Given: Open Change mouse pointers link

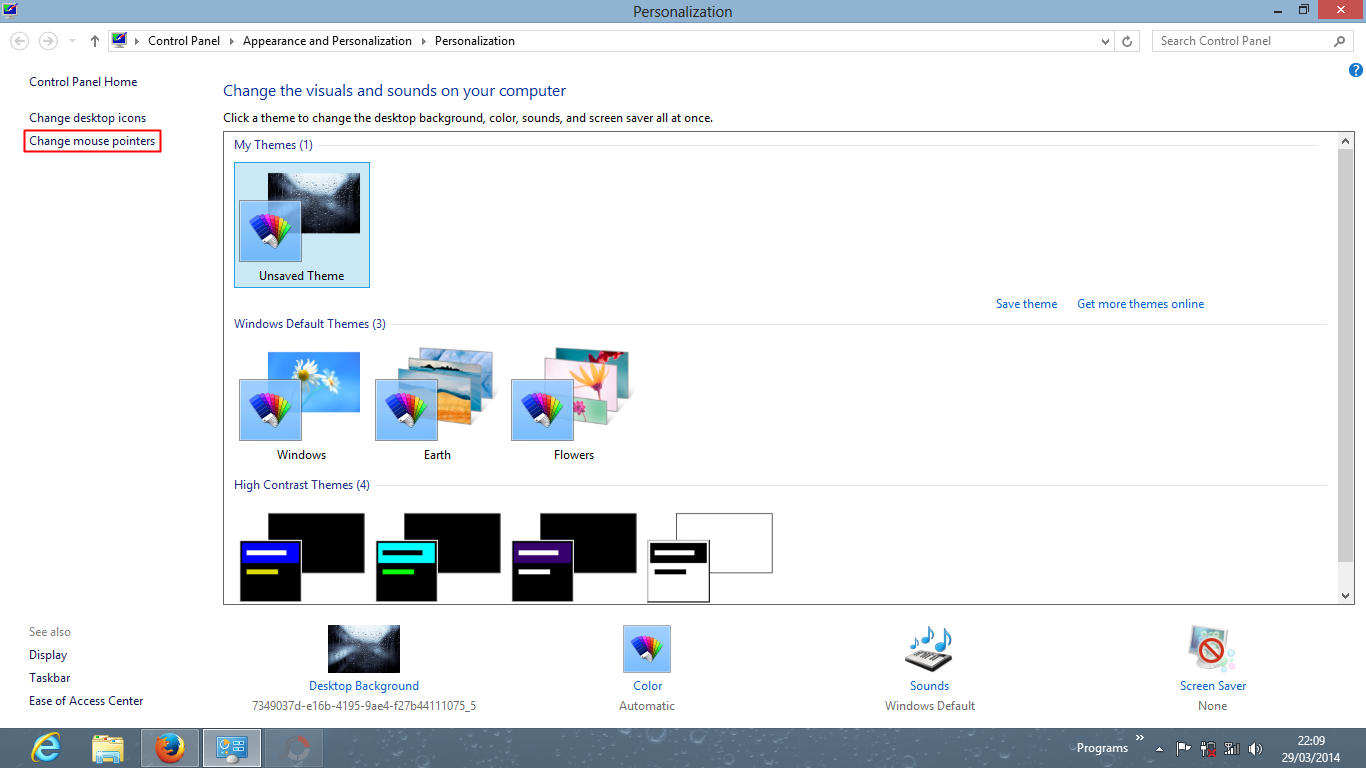Looking at the screenshot, I should click(x=92, y=141).
